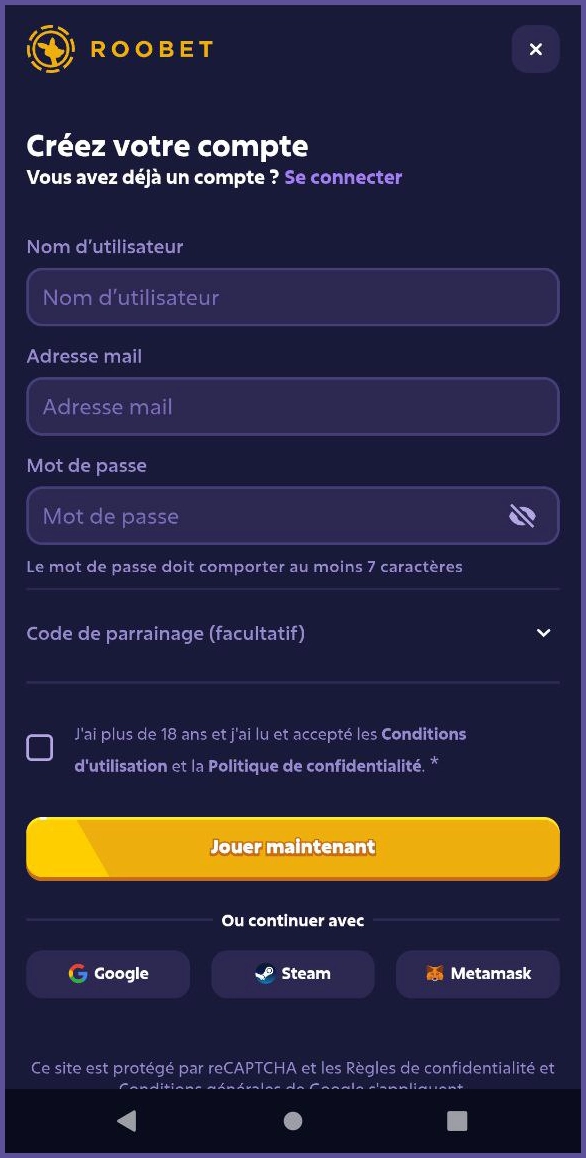This screenshot has height=1158, width=586.
Task: Enable the Conditions d'utilisation agreement box
Action: click(x=40, y=746)
